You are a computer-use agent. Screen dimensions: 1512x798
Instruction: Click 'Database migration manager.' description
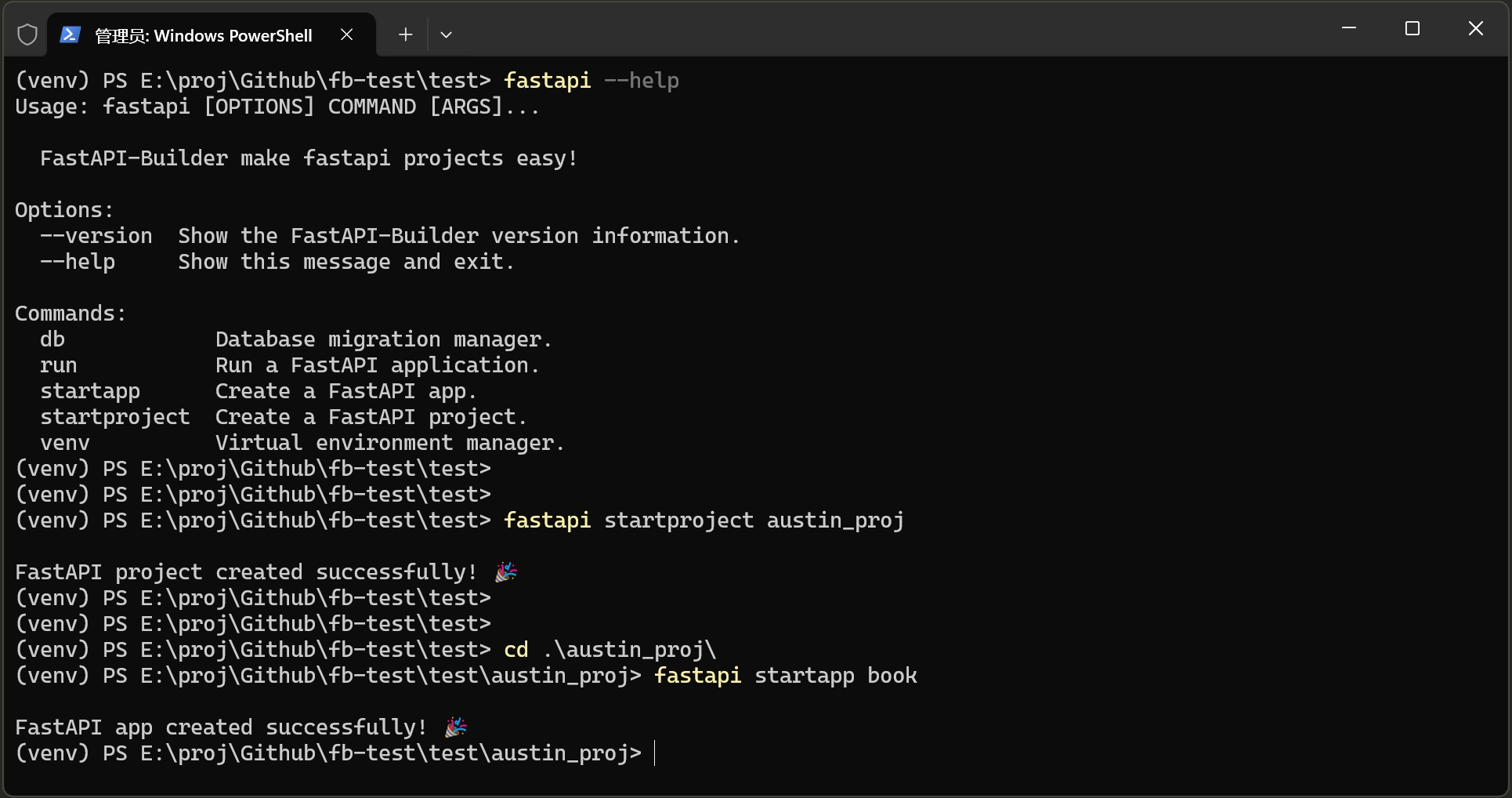[x=384, y=339]
